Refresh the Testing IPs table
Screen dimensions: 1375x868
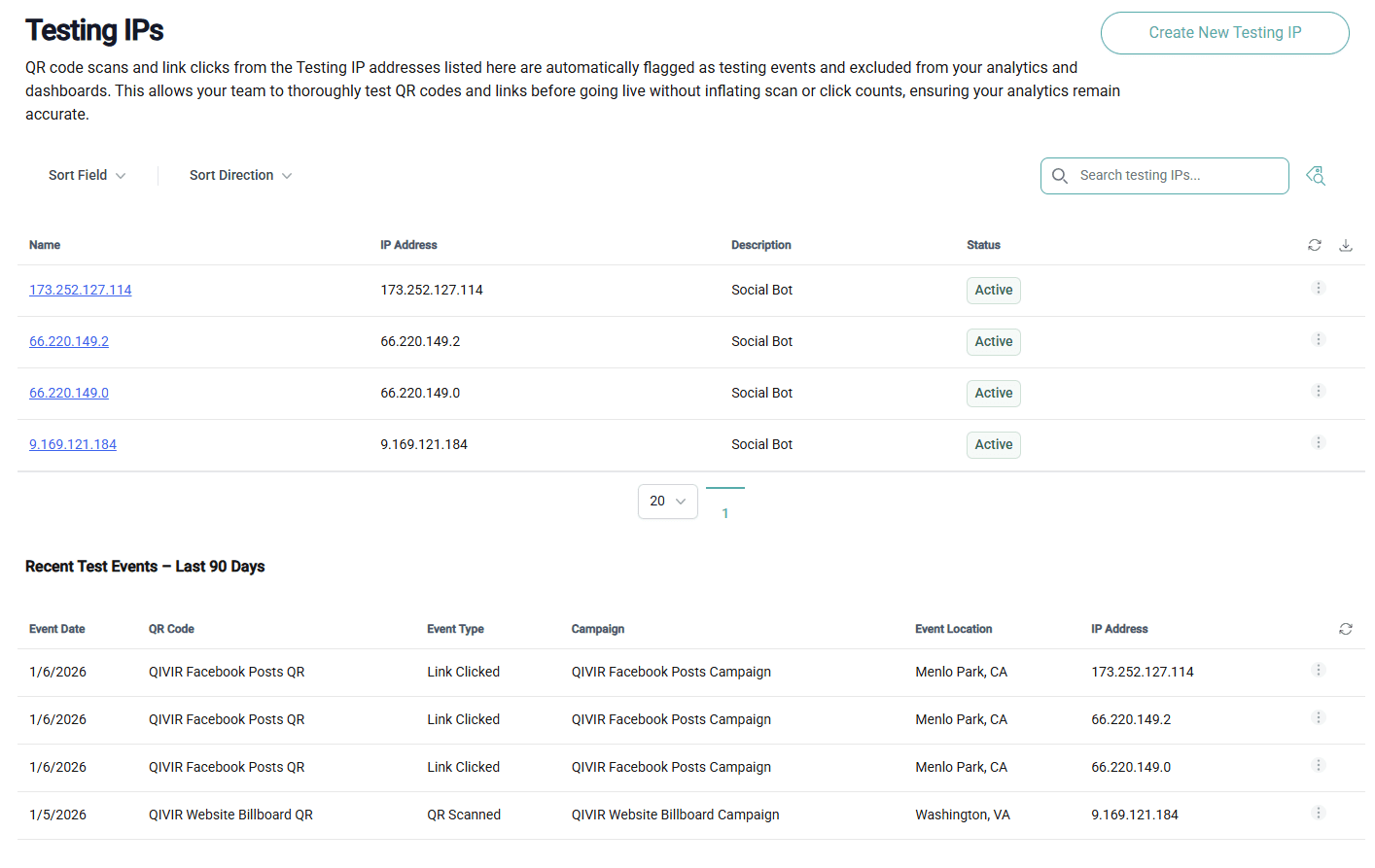tap(1314, 245)
